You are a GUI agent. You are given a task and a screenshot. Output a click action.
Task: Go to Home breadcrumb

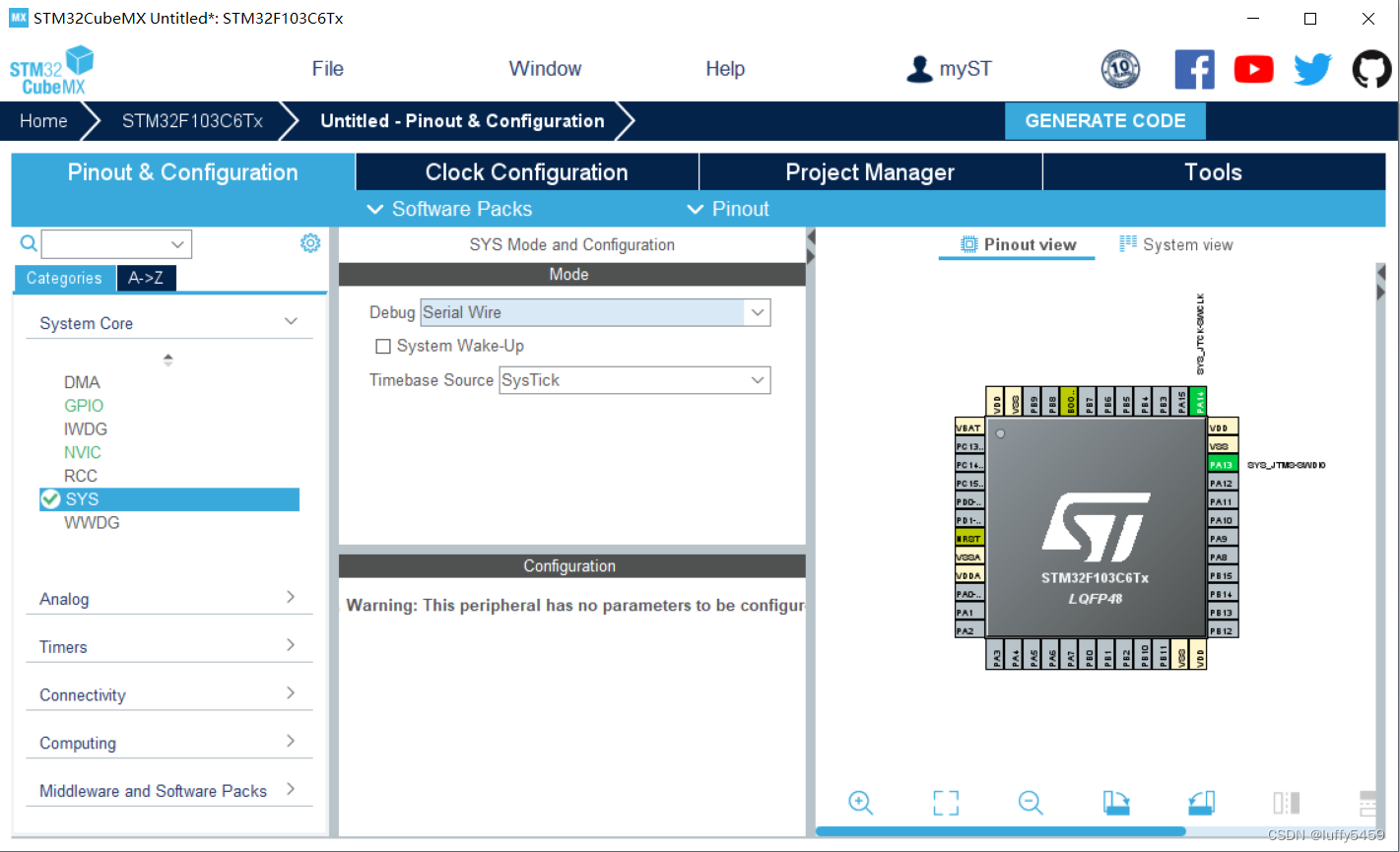coord(43,121)
